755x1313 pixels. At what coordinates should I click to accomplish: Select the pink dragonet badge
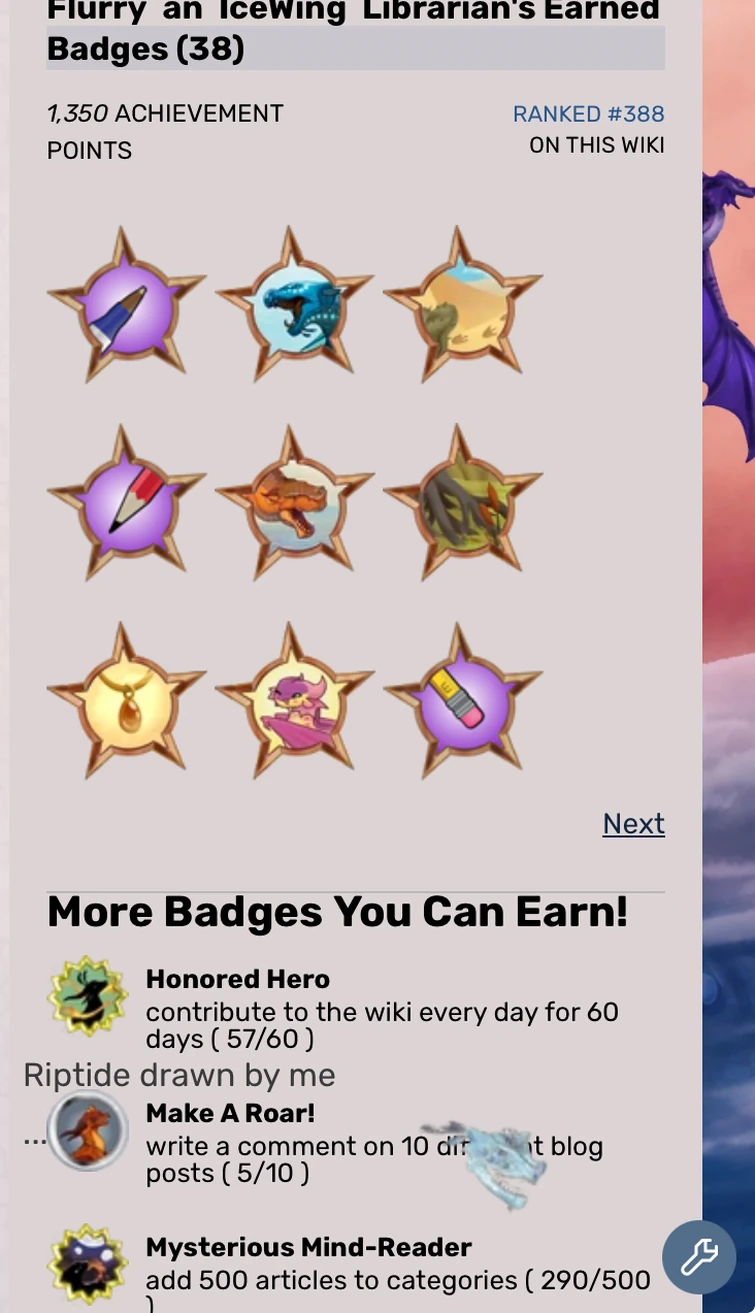click(295, 702)
